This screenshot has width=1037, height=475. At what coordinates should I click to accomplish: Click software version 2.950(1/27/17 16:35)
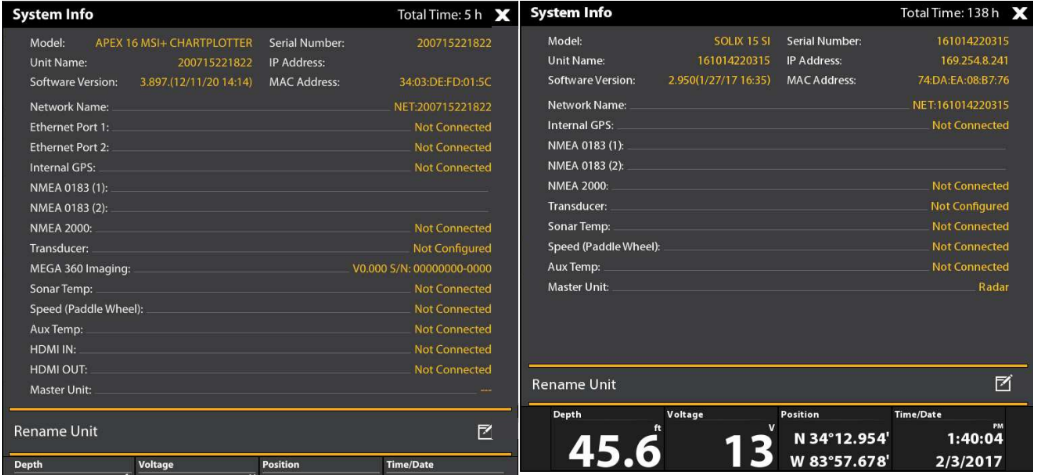(x=719, y=81)
